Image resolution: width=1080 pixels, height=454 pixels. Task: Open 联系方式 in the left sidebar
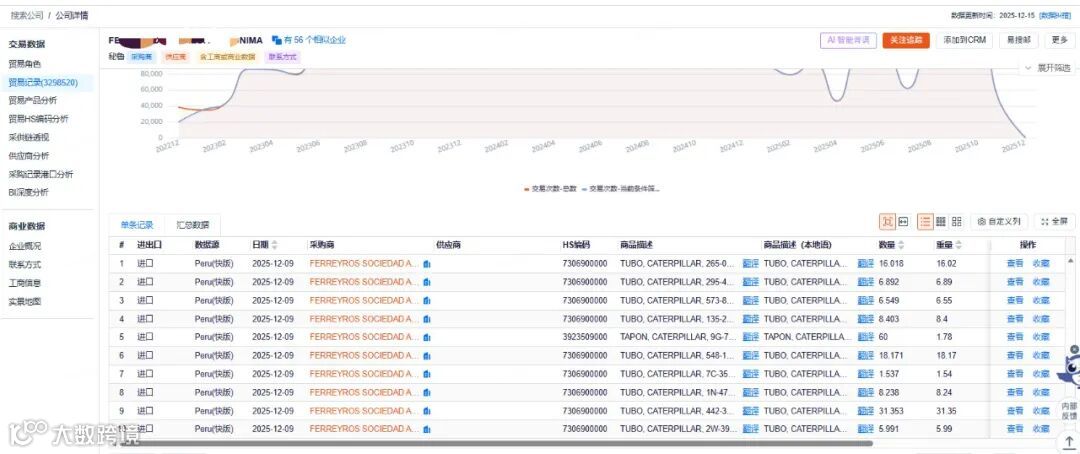point(24,265)
